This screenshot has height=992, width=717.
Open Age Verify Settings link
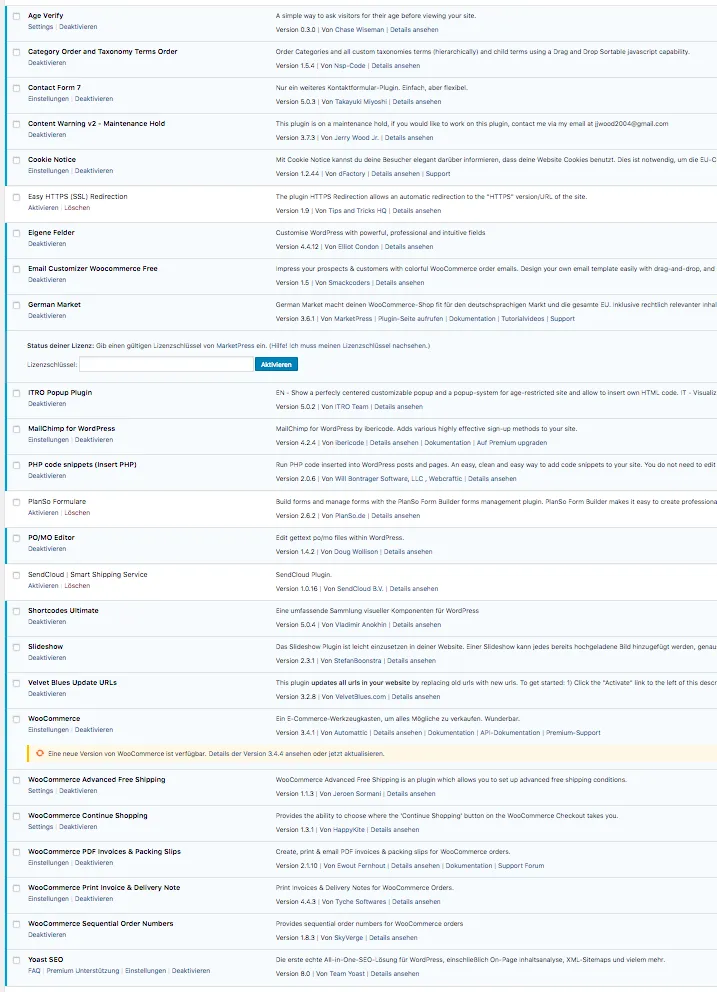[41, 27]
